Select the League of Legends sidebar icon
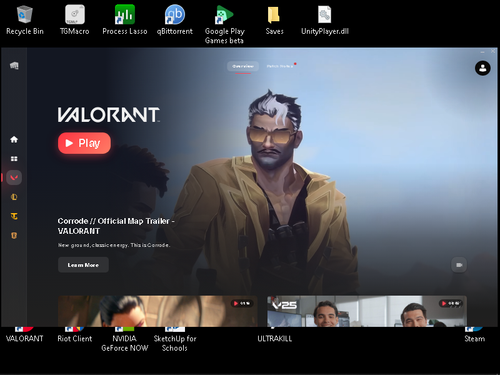This screenshot has width=500, height=375. coord(14,197)
